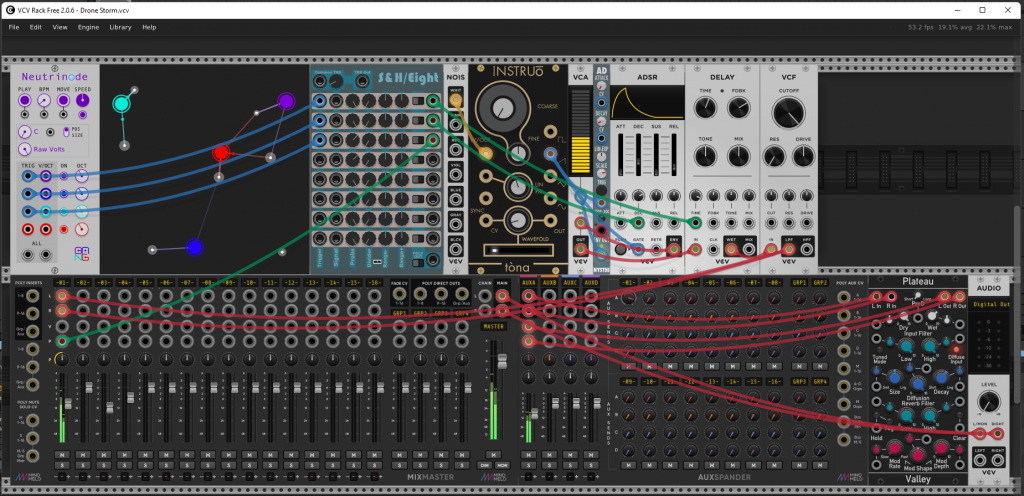1024x496 pixels.
Task: Mute the MixMaster master output
Action: tap(493, 455)
